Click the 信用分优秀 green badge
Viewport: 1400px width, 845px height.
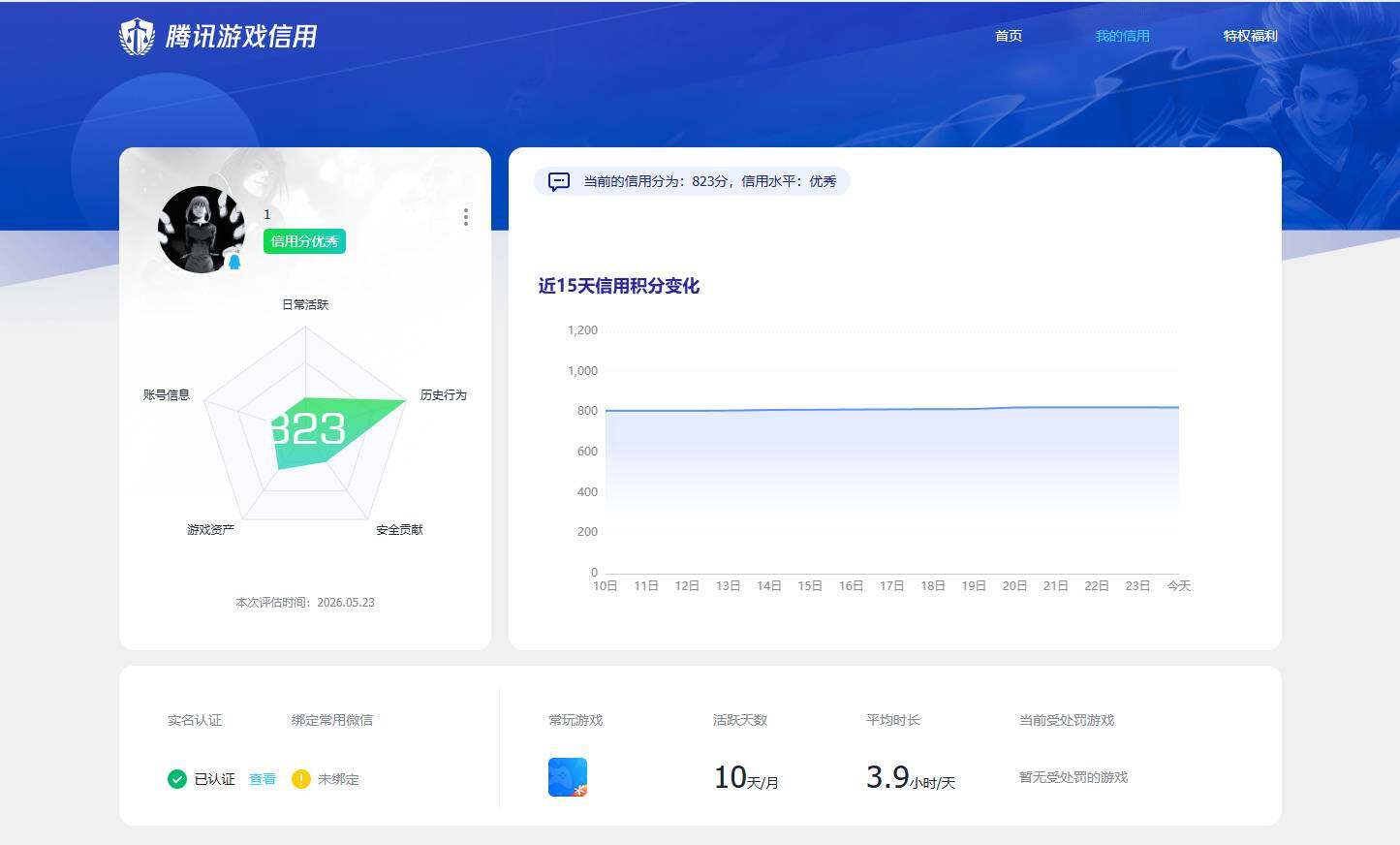304,241
